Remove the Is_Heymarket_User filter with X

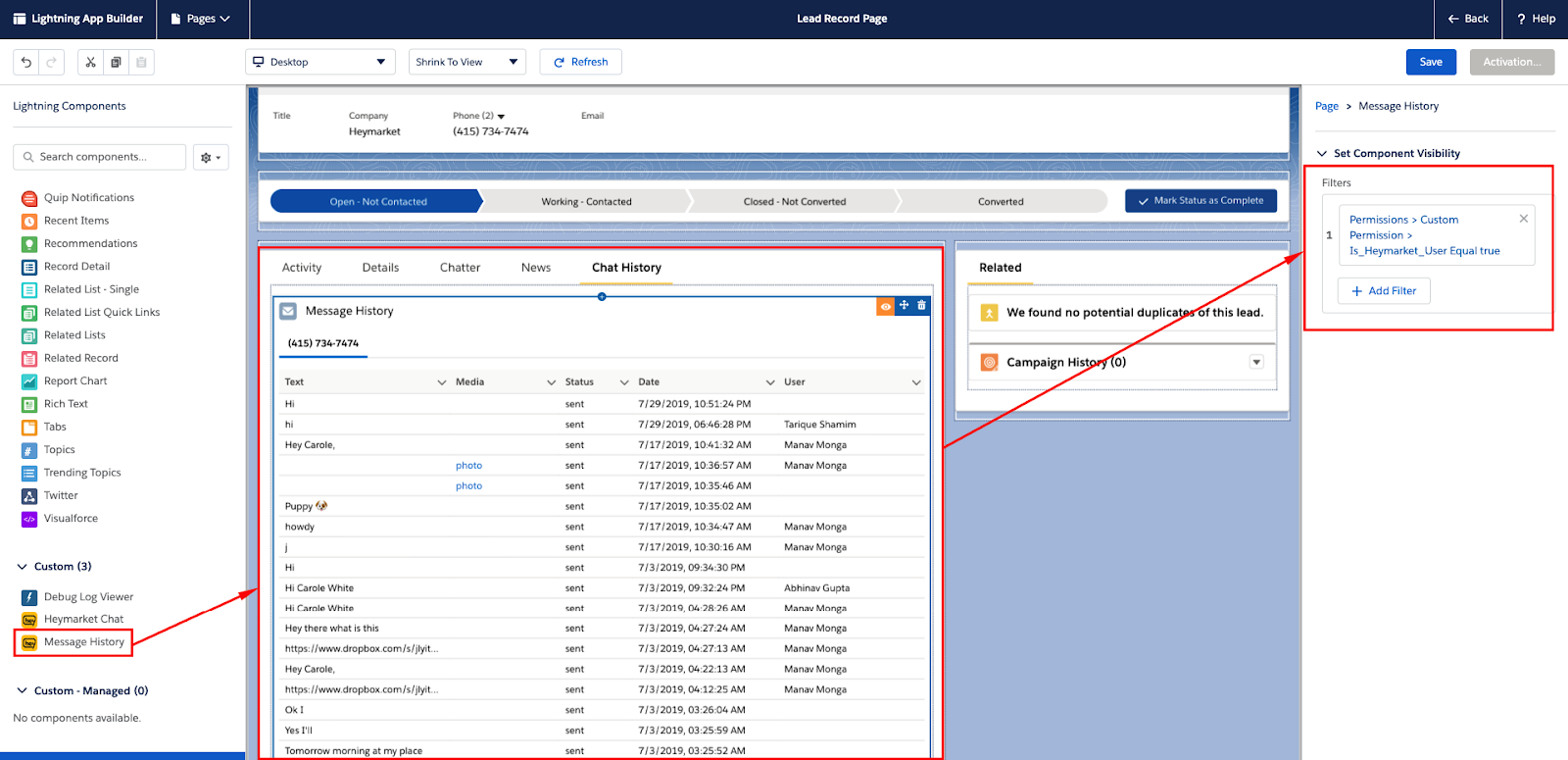(1524, 219)
